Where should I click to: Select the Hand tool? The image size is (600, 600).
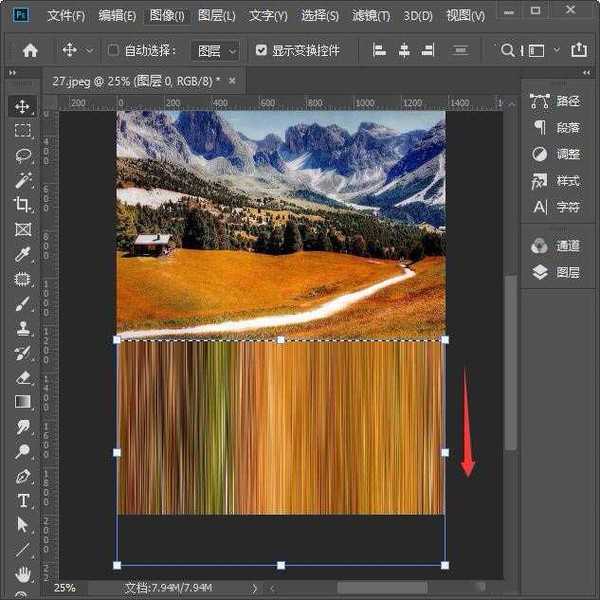coord(22,574)
